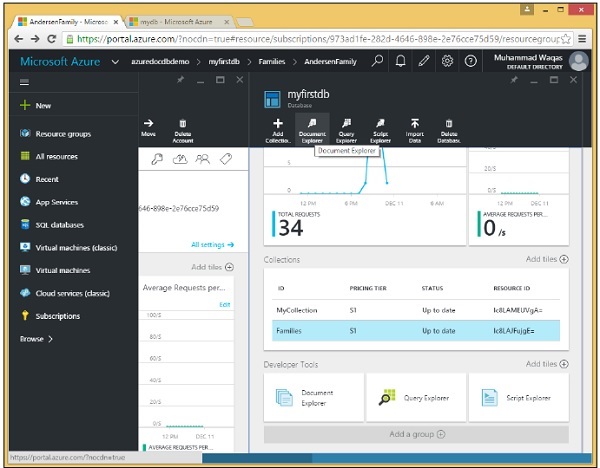Open All resources in sidebar
This screenshot has width=600, height=468.
pos(49,157)
